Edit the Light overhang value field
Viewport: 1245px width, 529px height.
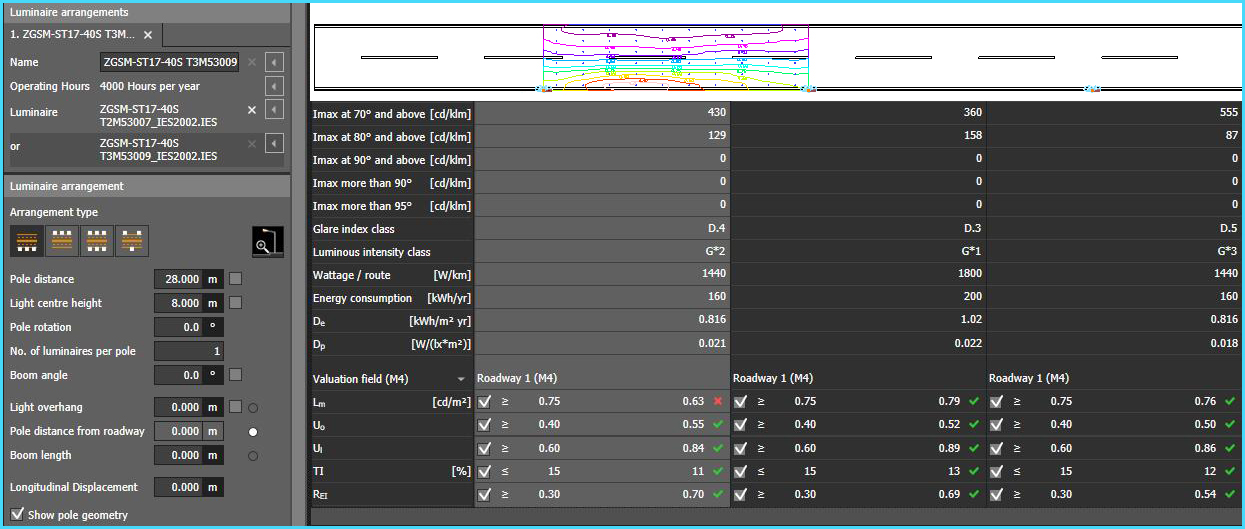coord(179,407)
